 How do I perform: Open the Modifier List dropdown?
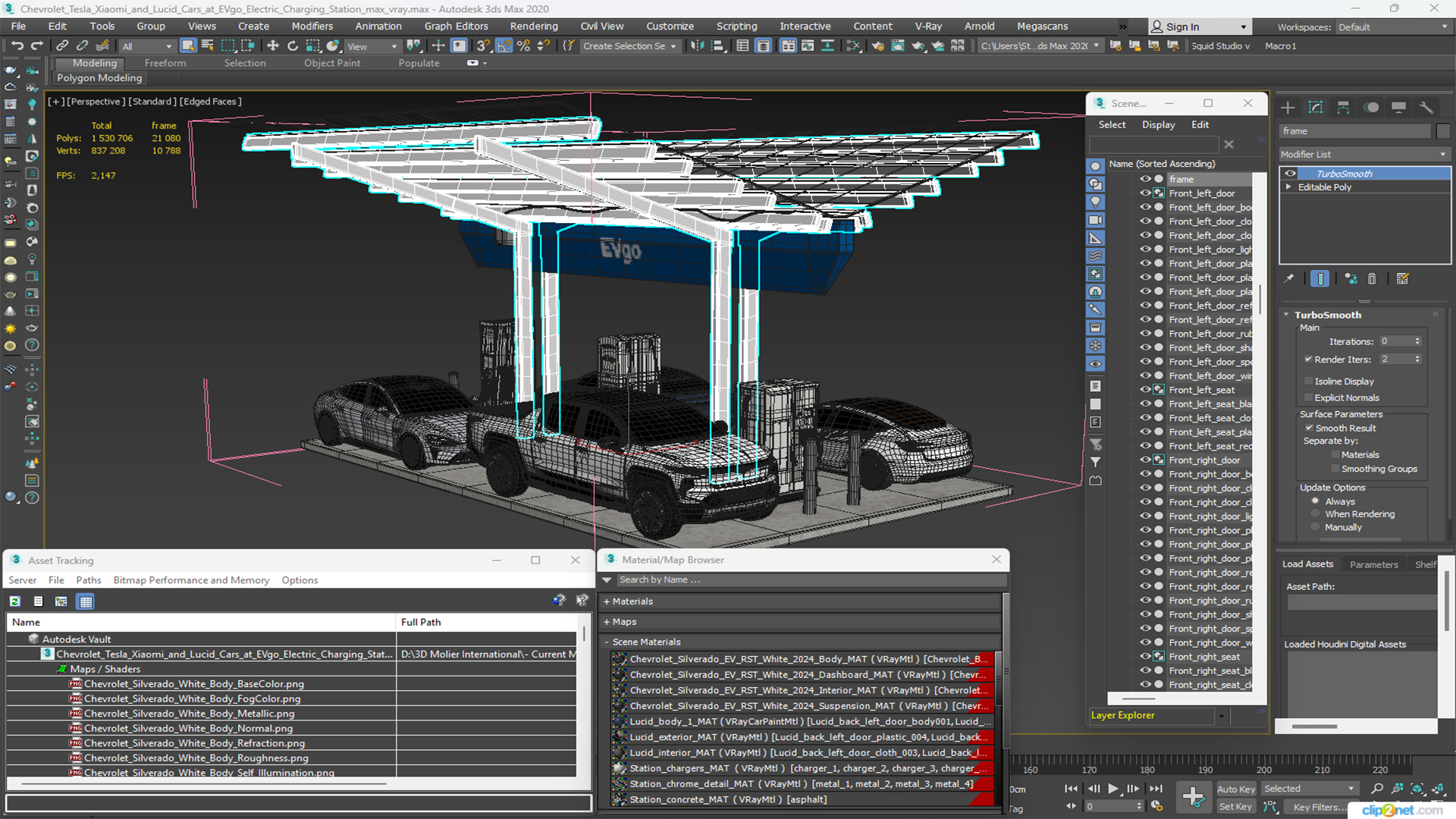click(x=1364, y=154)
